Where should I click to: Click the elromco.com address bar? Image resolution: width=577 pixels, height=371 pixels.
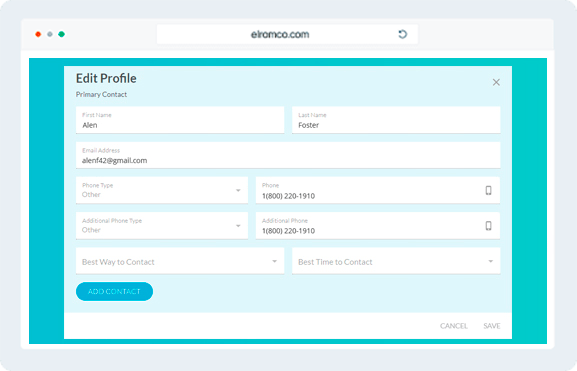[x=287, y=35]
